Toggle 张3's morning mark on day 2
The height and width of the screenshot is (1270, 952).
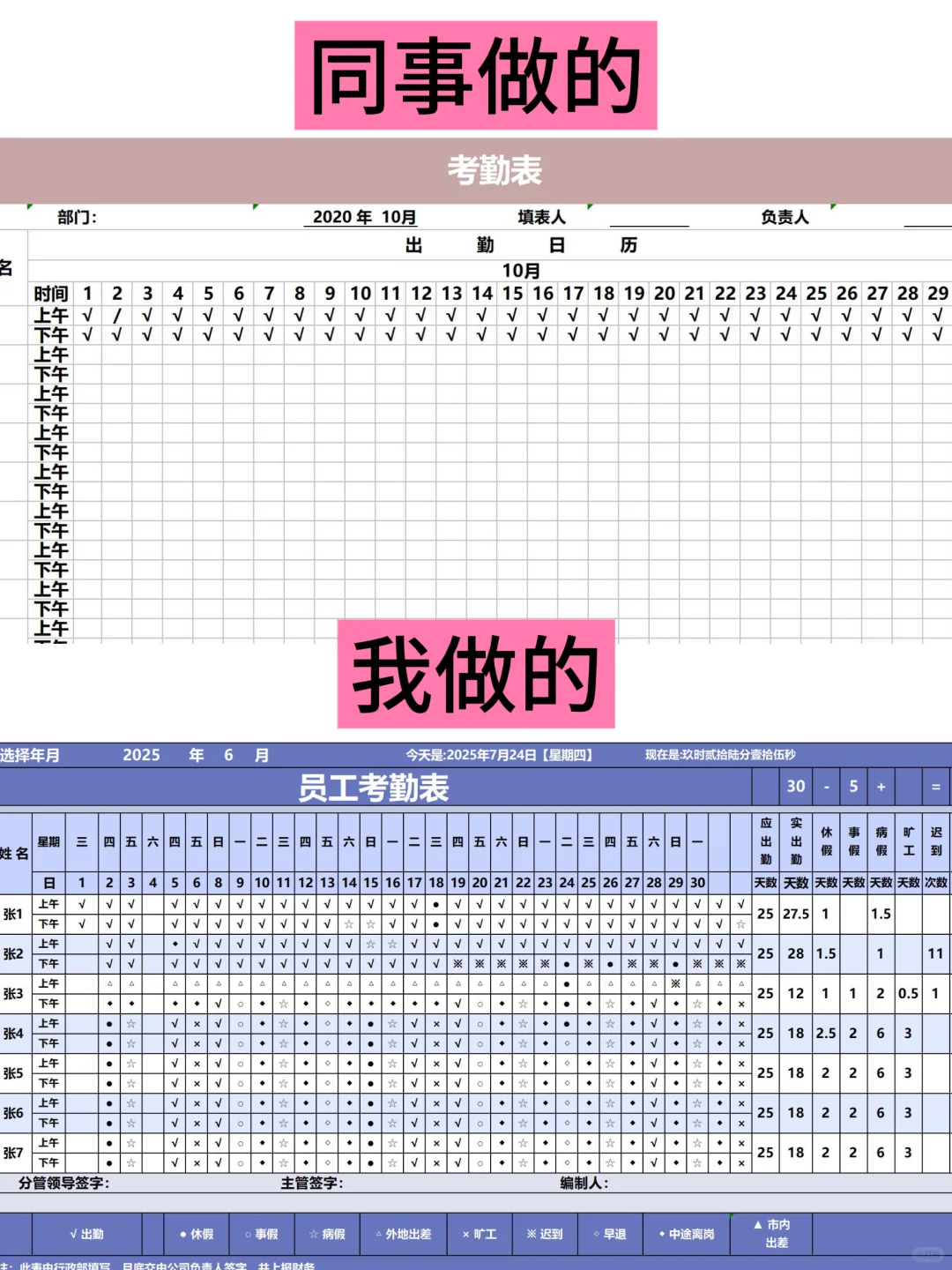[x=108, y=984]
